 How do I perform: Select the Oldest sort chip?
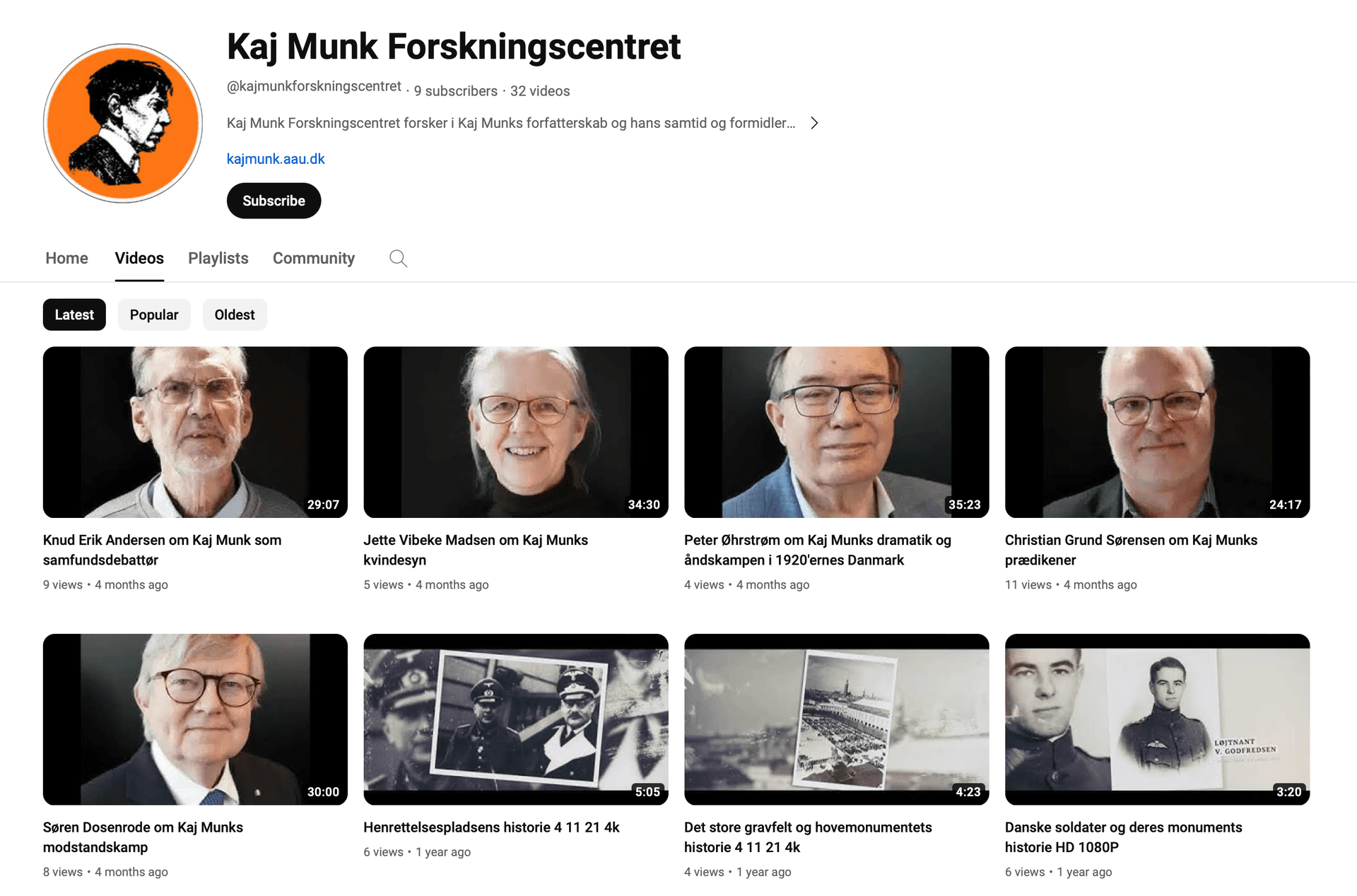(235, 314)
